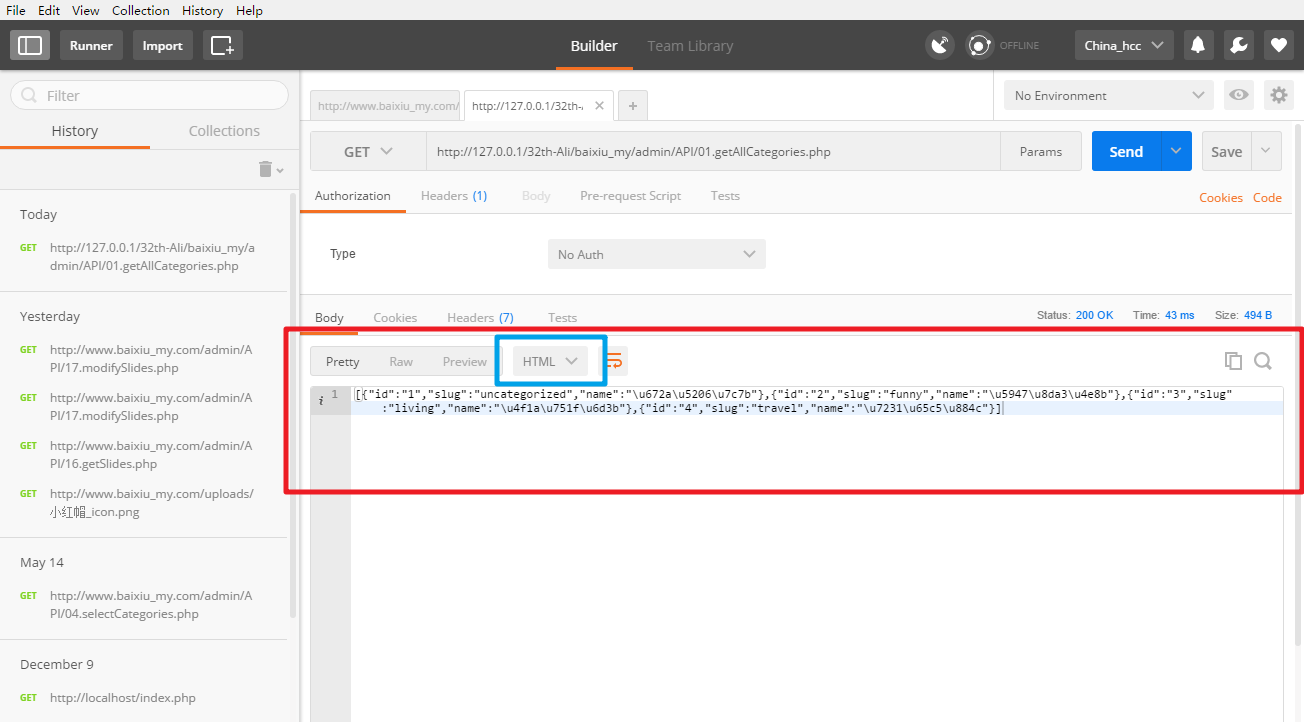Click the Import icon
1304x722 pixels.
tap(162, 44)
